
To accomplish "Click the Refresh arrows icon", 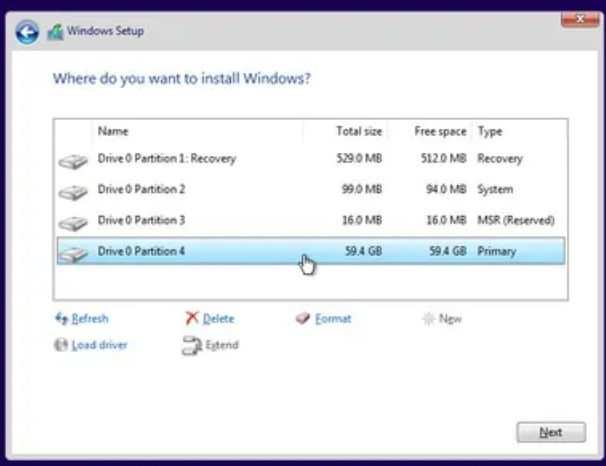I will coord(61,319).
